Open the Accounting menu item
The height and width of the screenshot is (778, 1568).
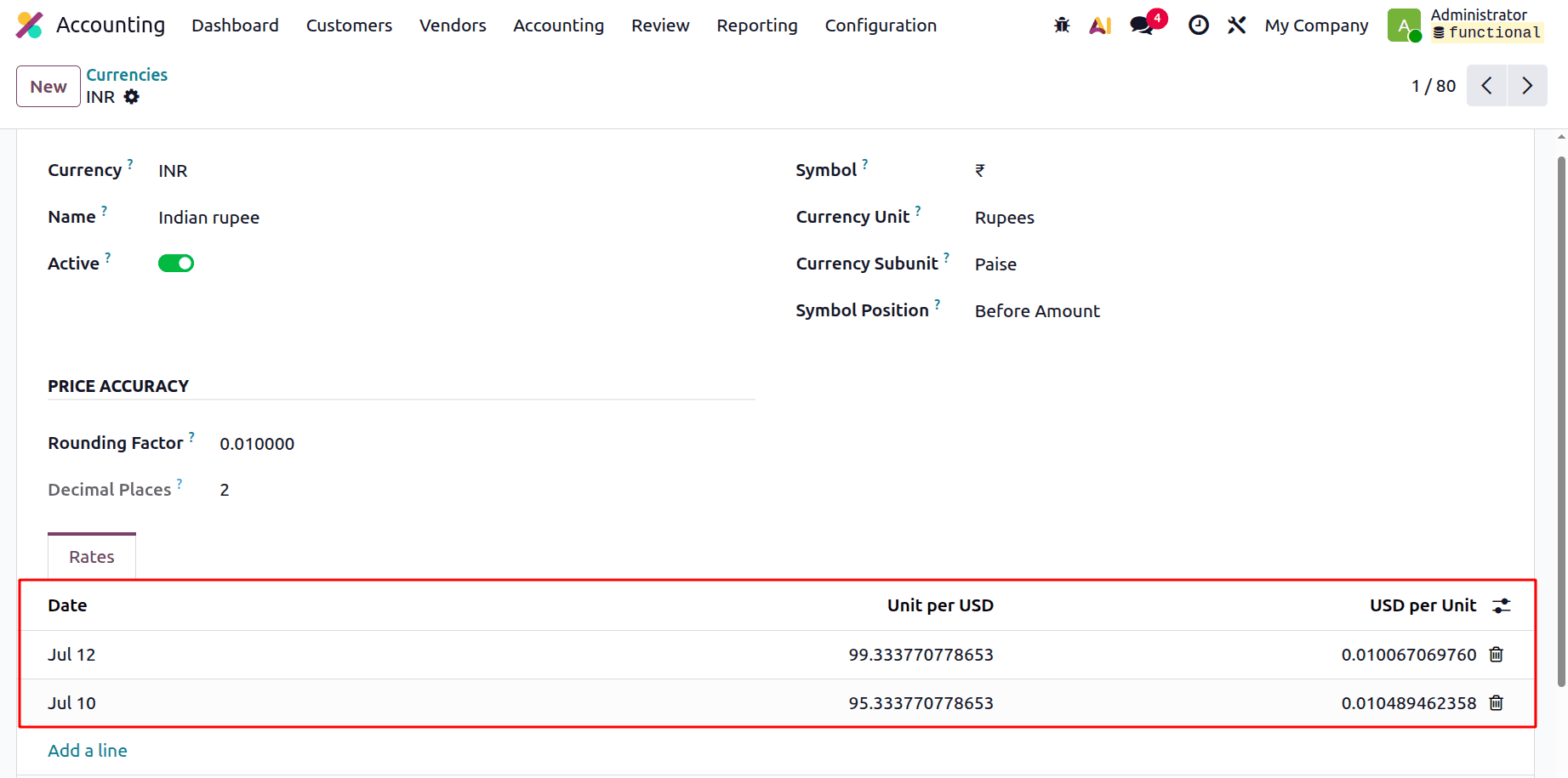coord(558,26)
